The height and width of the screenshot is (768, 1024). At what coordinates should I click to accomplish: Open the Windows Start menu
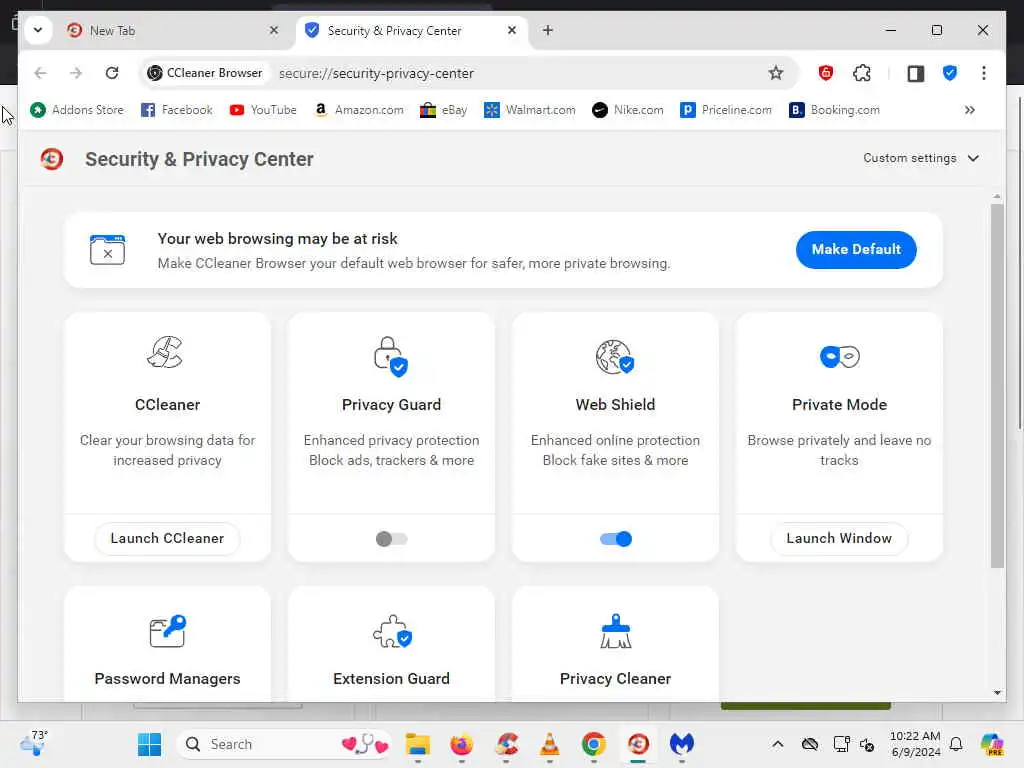150,744
